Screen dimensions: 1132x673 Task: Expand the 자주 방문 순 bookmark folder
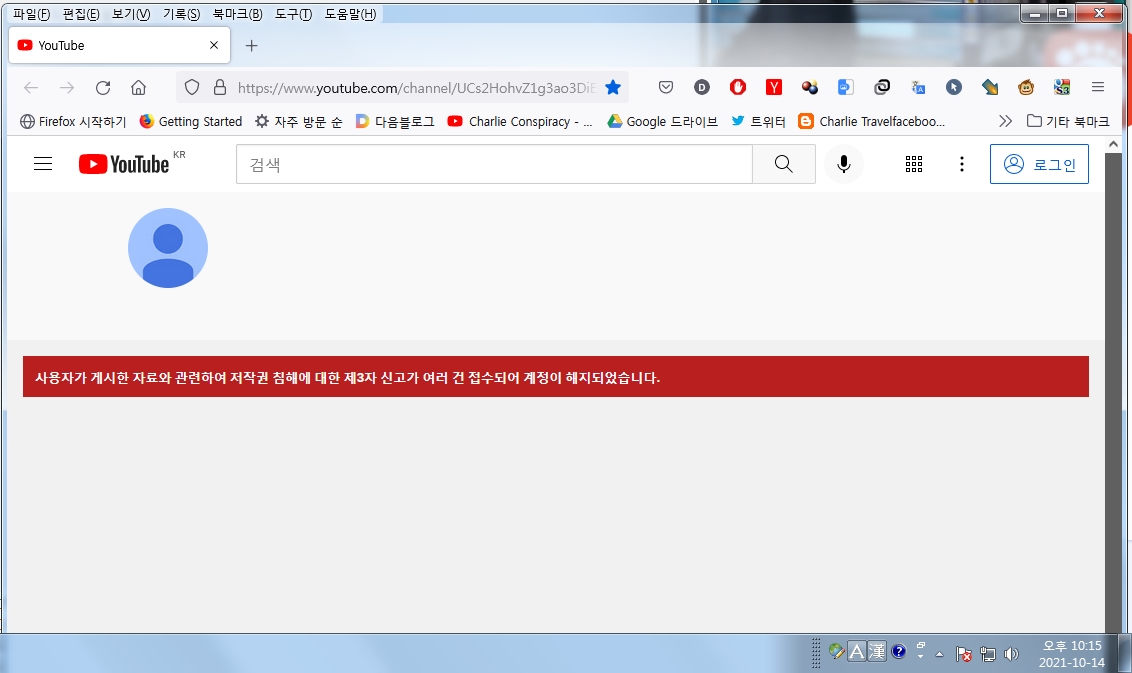point(298,121)
